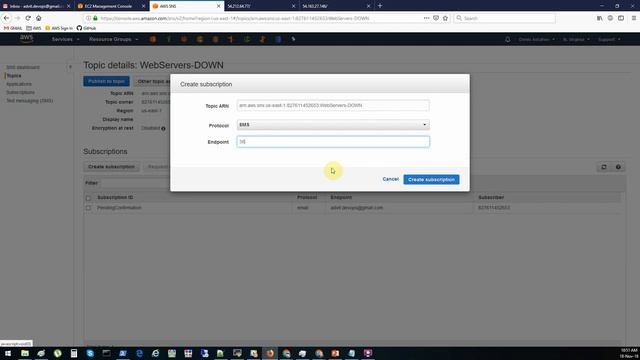
Task: Open the Other topic actions dropdown
Action: pyautogui.click(x=153, y=81)
